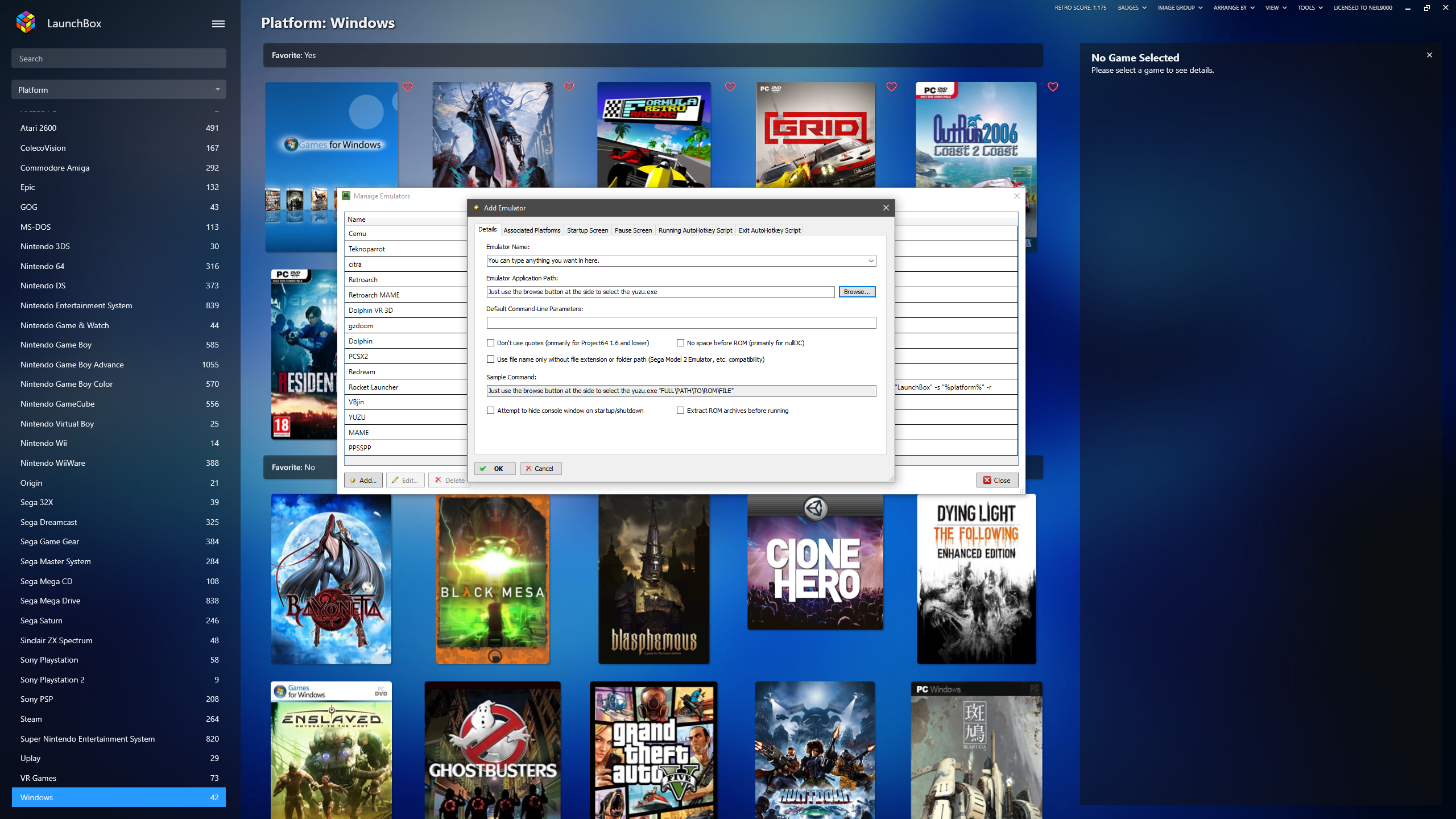1456x819 pixels.
Task: Select Cemu in the emulators list
Action: (406, 234)
